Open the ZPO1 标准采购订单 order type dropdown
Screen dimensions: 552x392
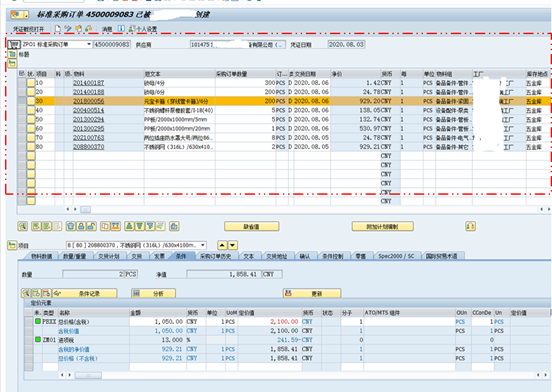(x=89, y=44)
